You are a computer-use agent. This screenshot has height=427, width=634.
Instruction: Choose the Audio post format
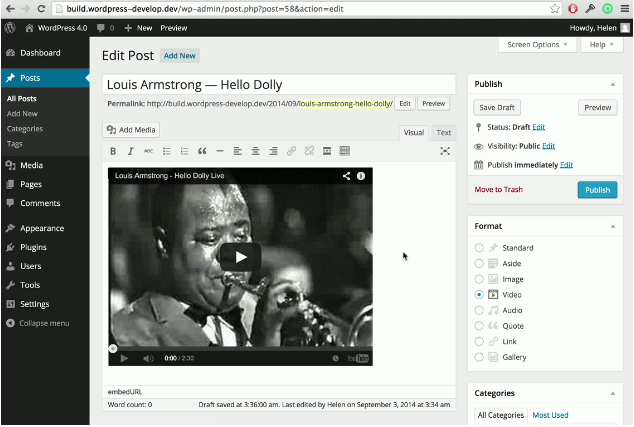[x=480, y=311]
